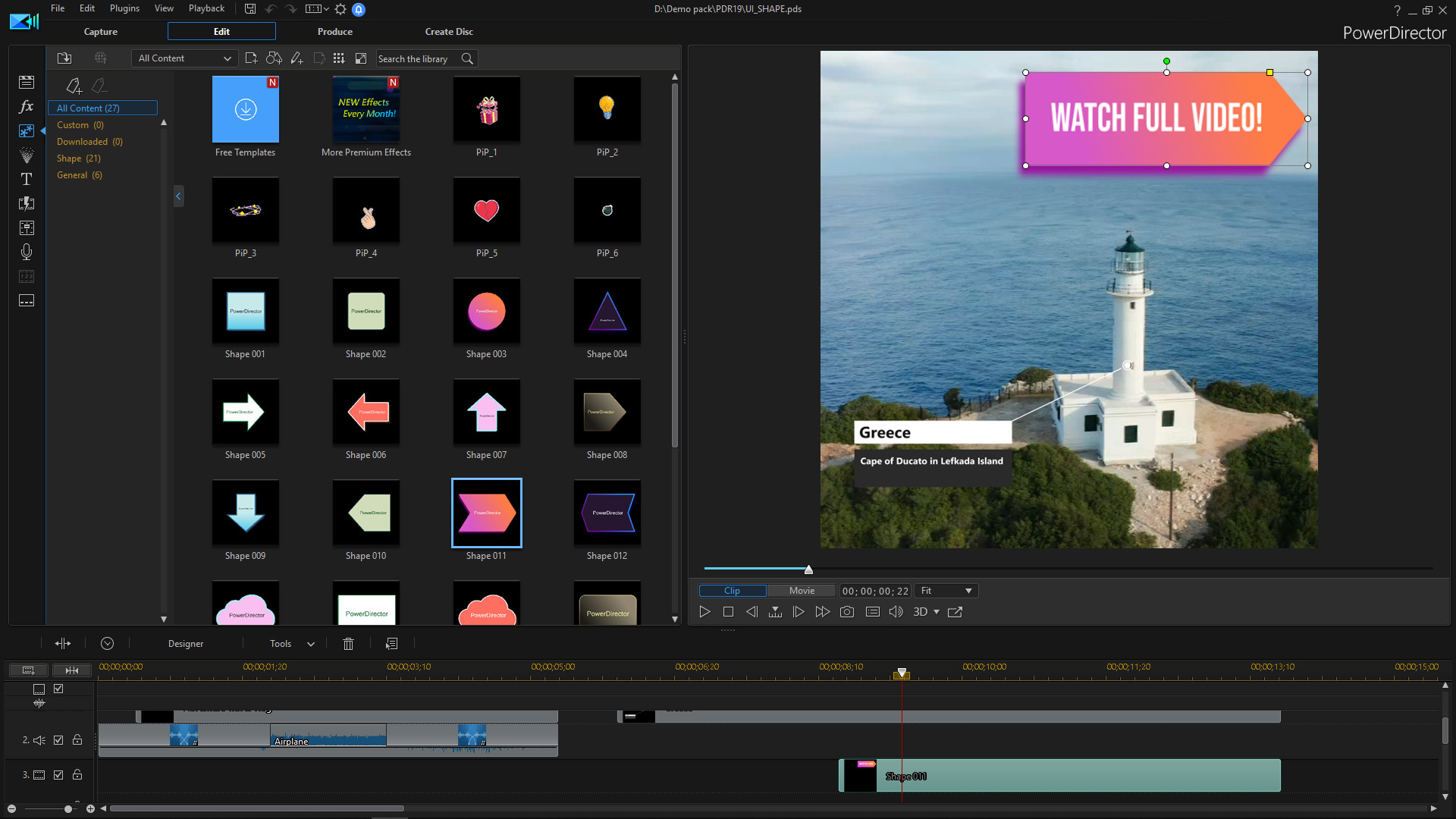
Task: Toggle the track 3 enable checkbox
Action: pos(58,775)
